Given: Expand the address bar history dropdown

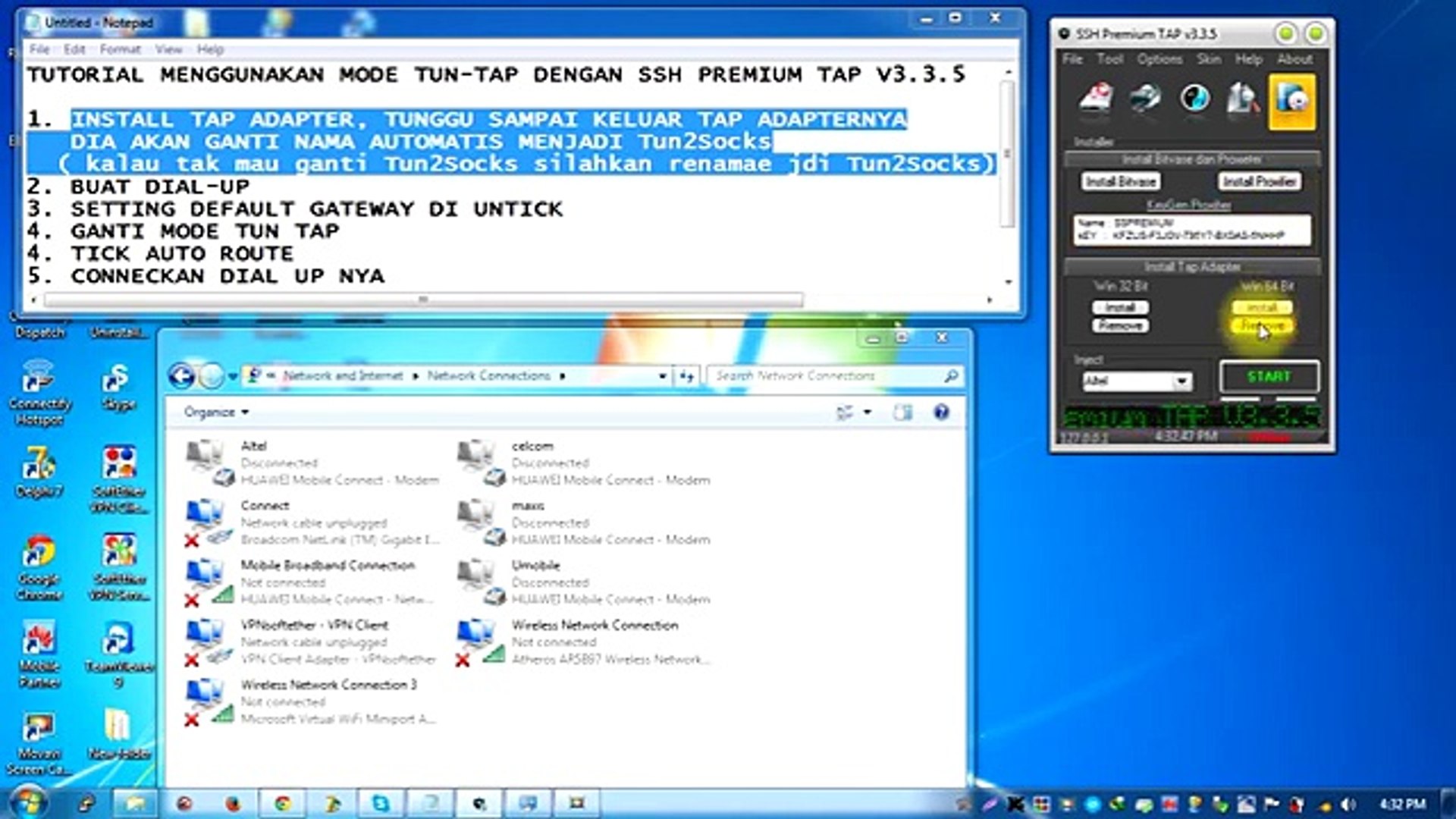Looking at the screenshot, I should tap(662, 376).
